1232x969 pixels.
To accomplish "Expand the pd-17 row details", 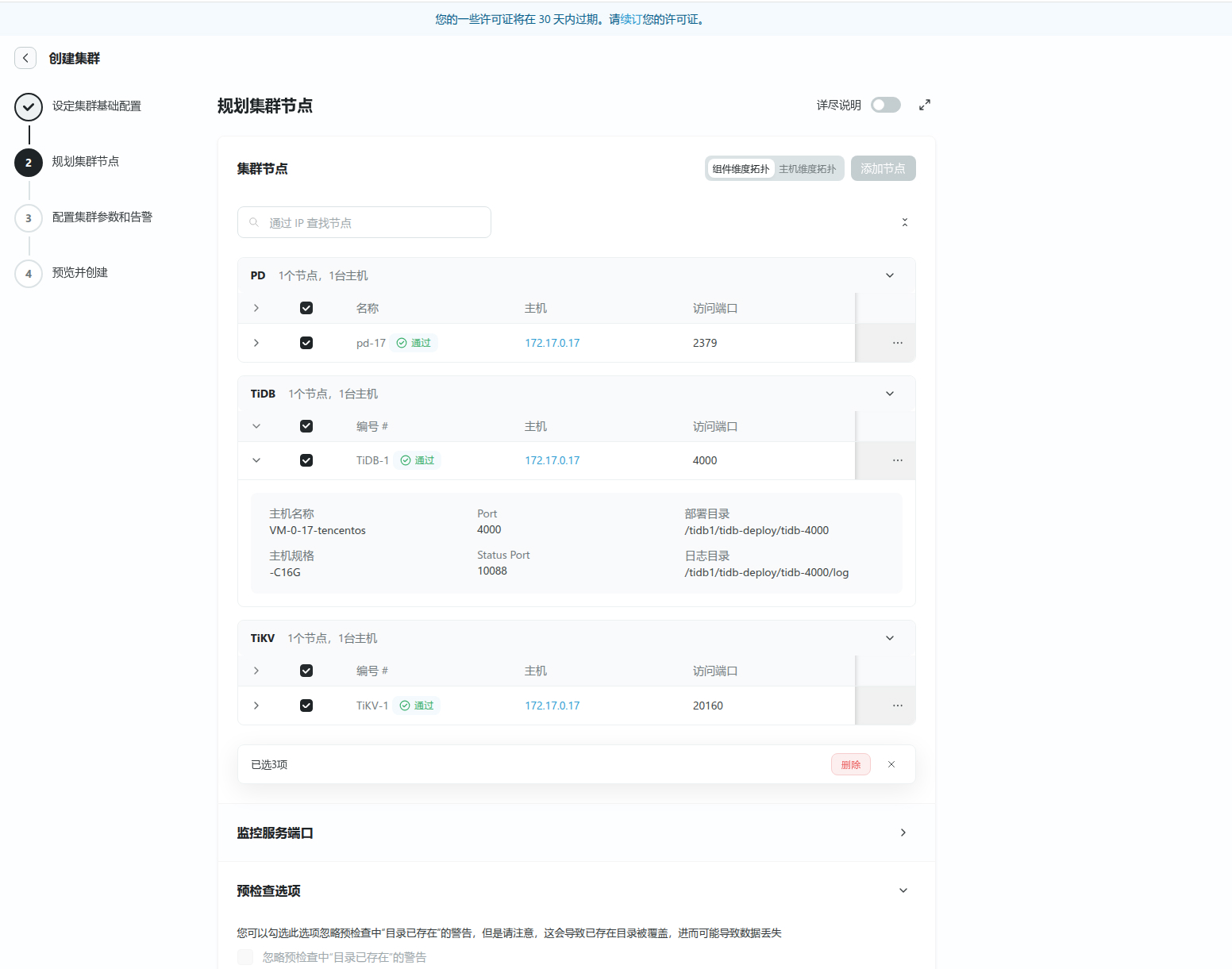I will click(x=256, y=343).
